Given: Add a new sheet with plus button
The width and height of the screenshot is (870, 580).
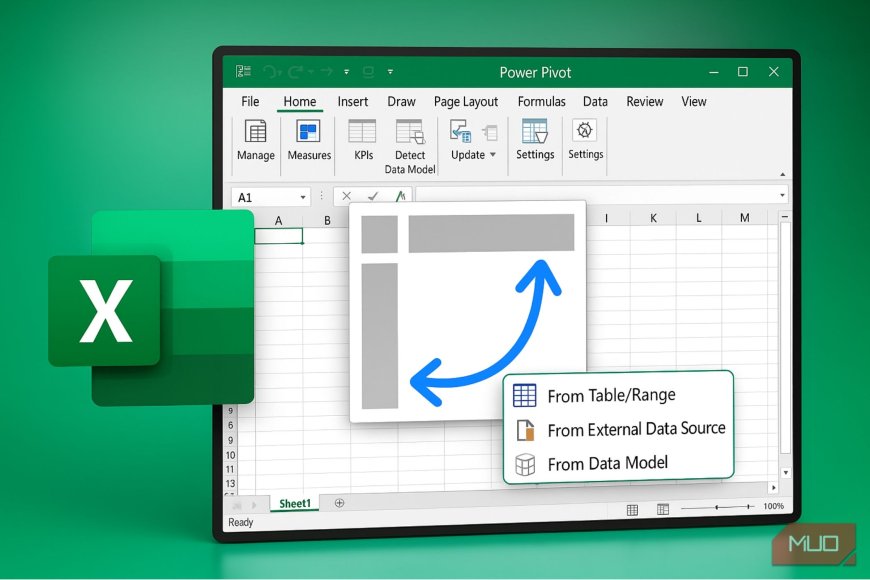Looking at the screenshot, I should tap(336, 502).
